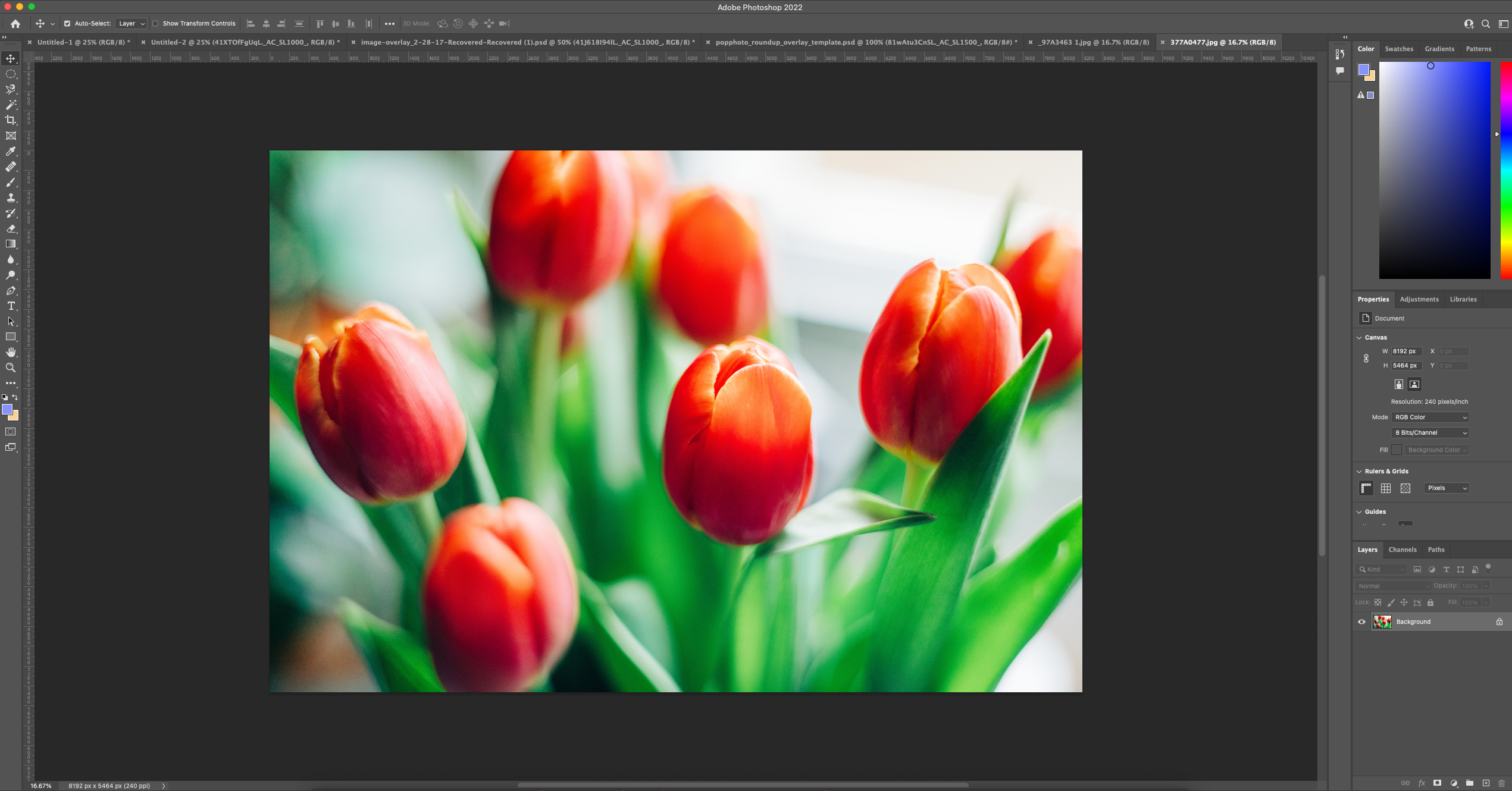This screenshot has width=1512, height=791.
Task: Switch to the Patterns tab
Action: [x=1478, y=49]
